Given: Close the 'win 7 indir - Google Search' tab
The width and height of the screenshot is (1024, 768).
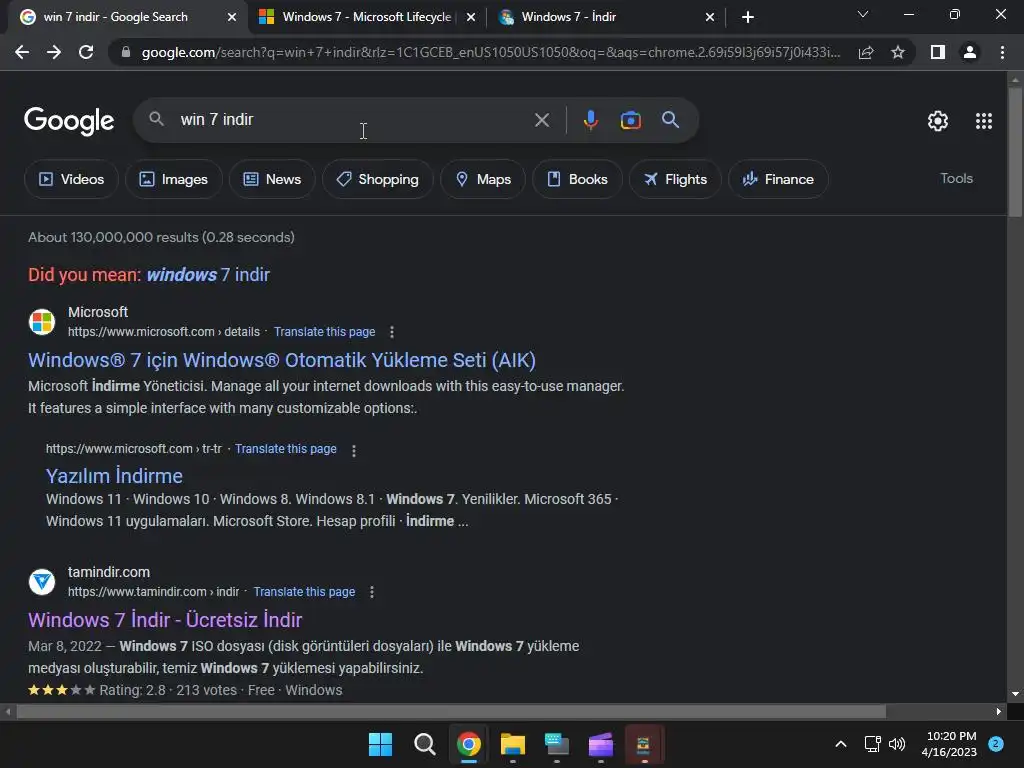Looking at the screenshot, I should [x=232, y=17].
